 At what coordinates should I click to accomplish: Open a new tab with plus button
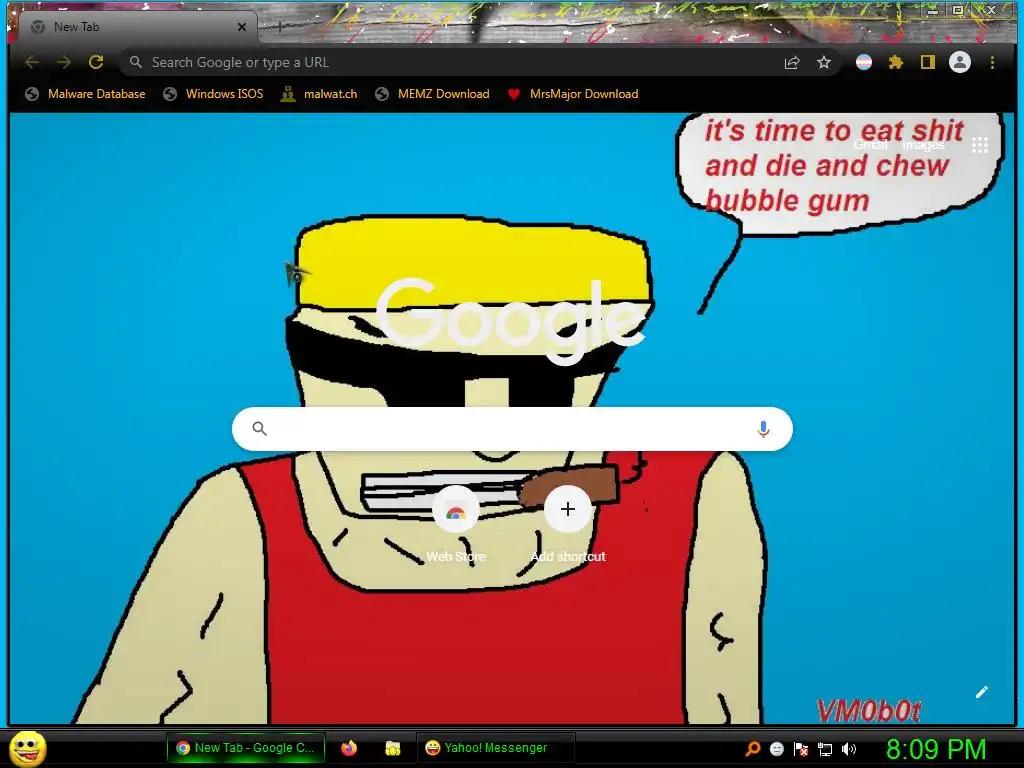[278, 27]
